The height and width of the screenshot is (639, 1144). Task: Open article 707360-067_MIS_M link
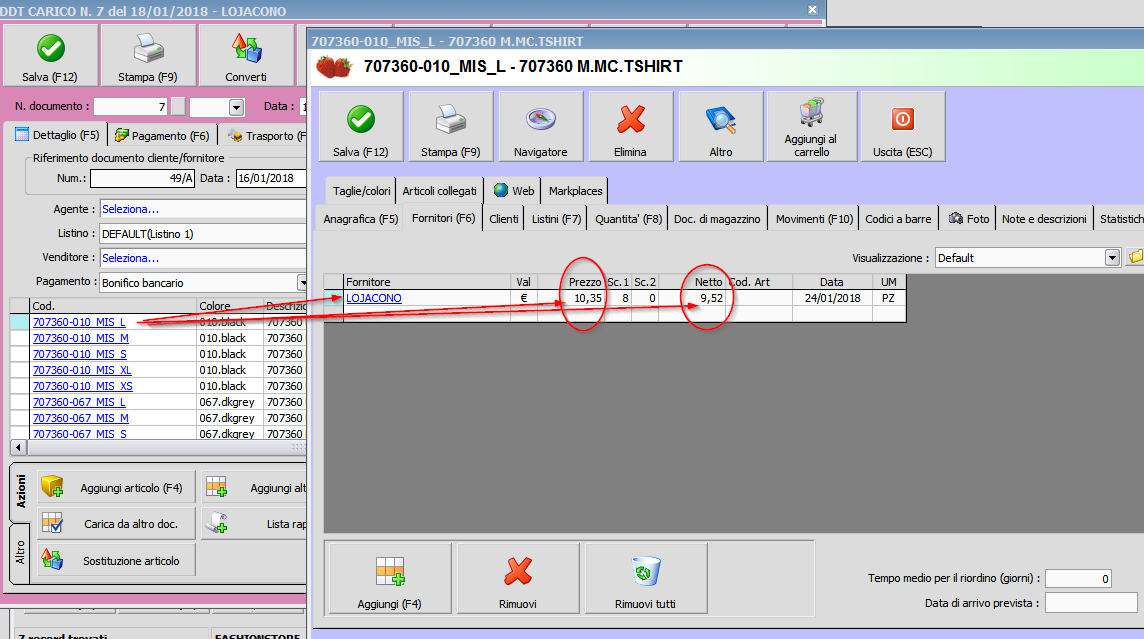[80, 418]
